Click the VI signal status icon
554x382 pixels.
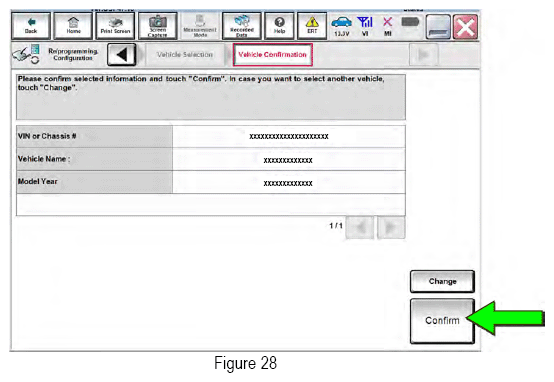365,27
